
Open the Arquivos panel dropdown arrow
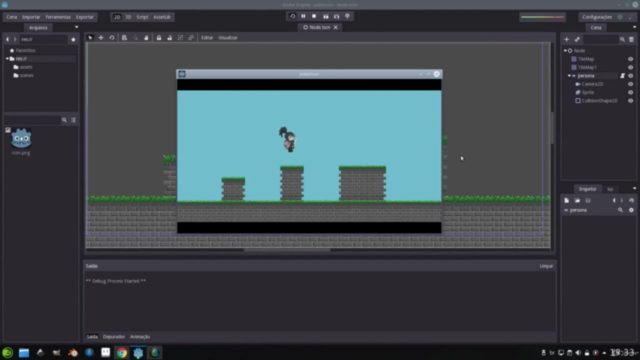pyautogui.click(x=76, y=27)
